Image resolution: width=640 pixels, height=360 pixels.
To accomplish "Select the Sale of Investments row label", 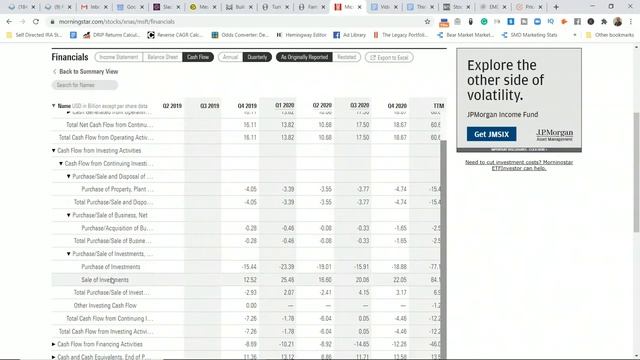I will click(x=105, y=280).
